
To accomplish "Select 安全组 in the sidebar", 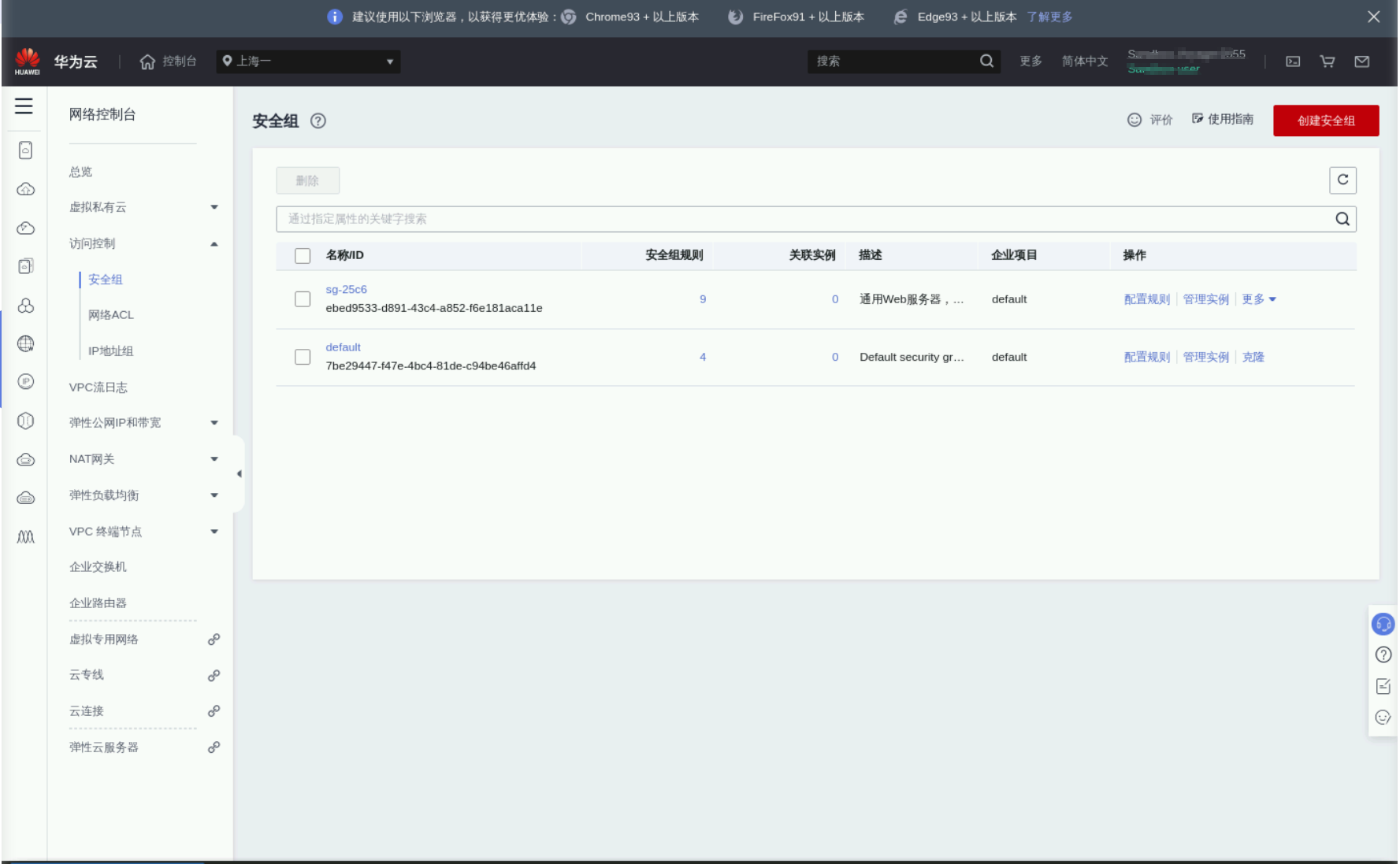I will [x=106, y=280].
